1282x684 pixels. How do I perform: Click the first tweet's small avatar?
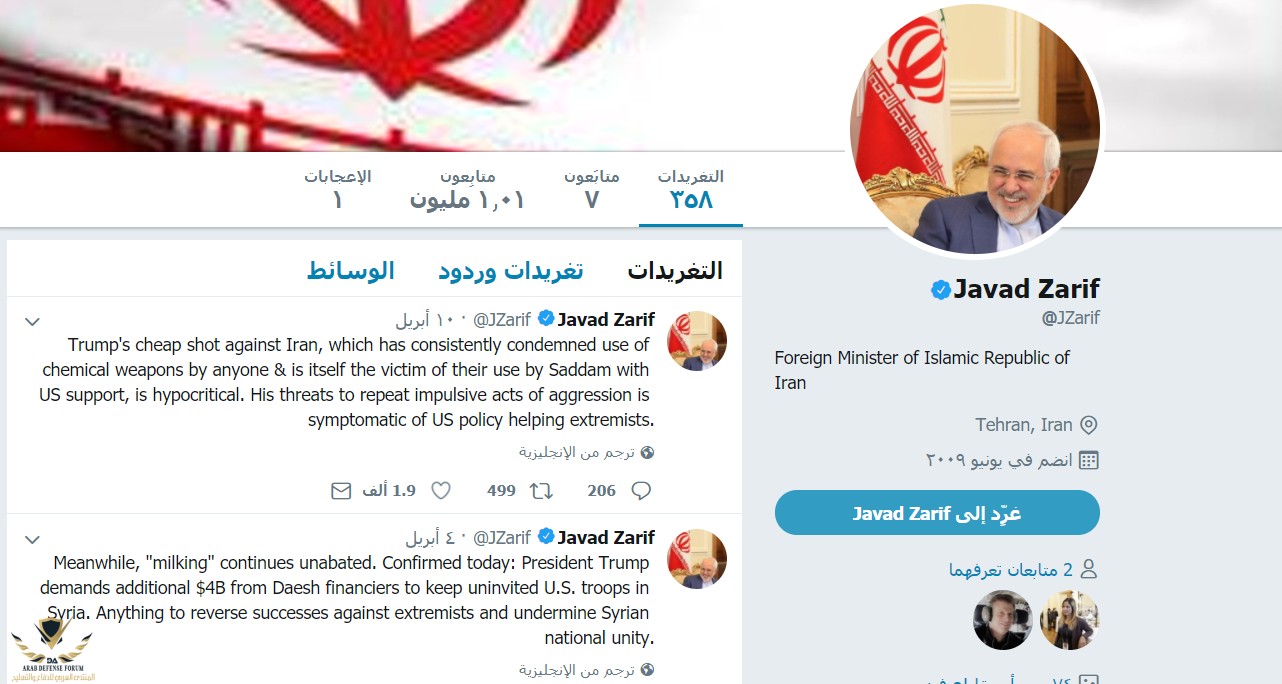pos(697,341)
